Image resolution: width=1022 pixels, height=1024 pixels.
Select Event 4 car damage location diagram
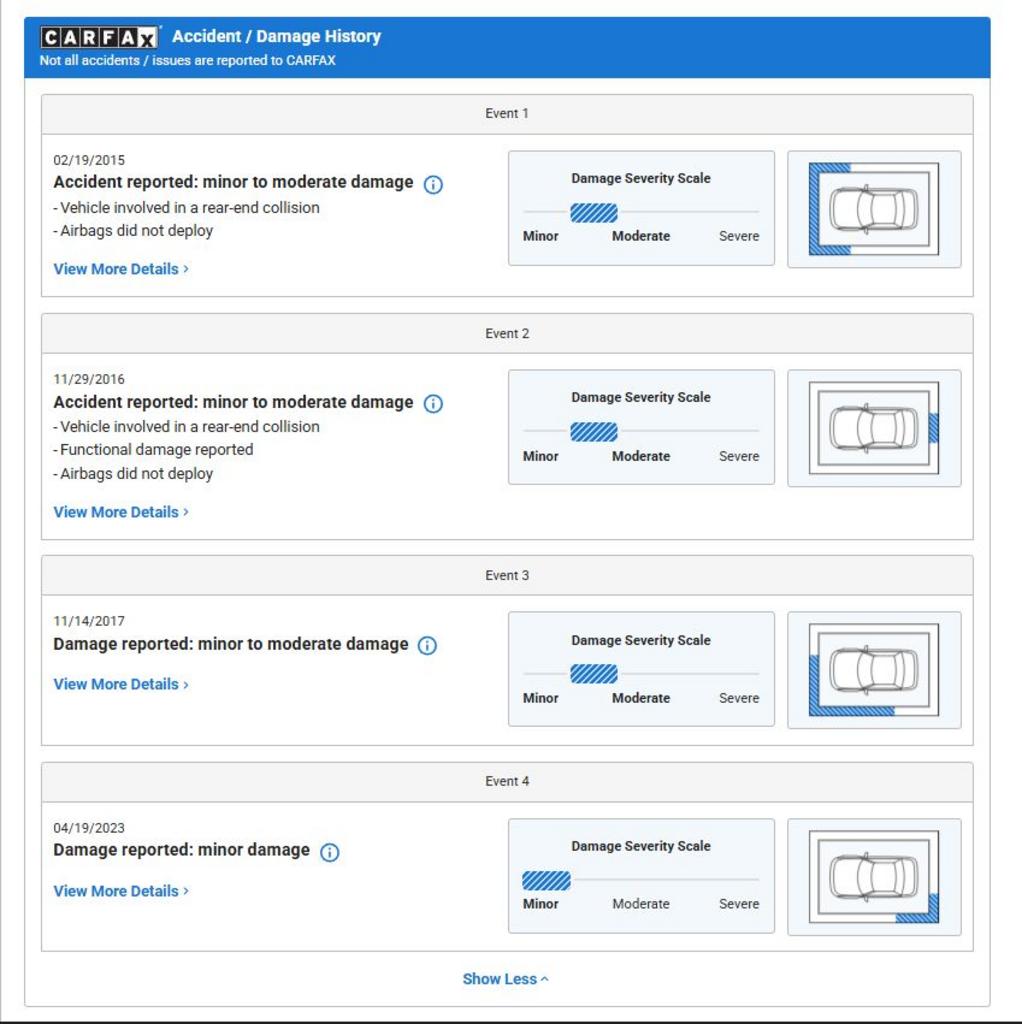[x=874, y=876]
